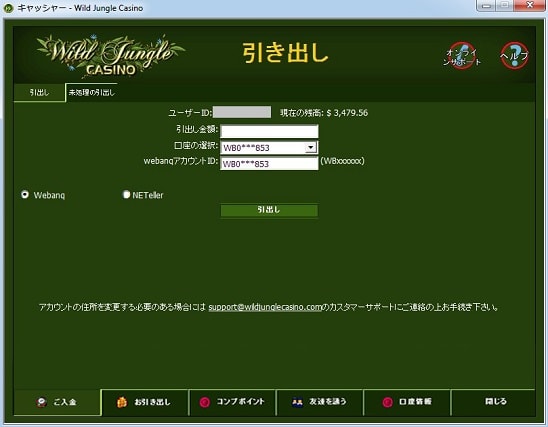Click the Wild Jungle Casino logo

coord(110,56)
